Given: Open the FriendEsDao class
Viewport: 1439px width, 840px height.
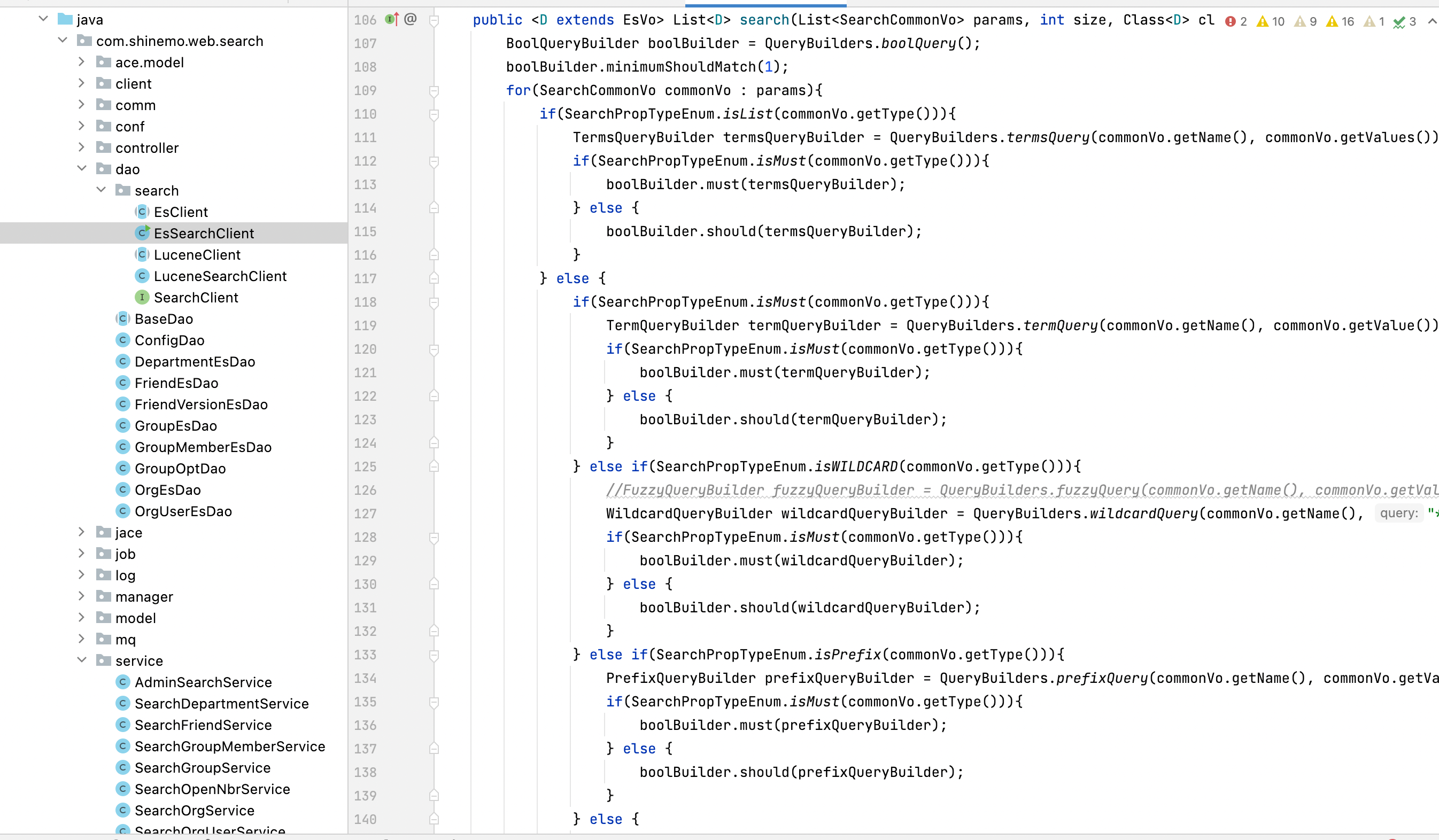Looking at the screenshot, I should pos(176,384).
